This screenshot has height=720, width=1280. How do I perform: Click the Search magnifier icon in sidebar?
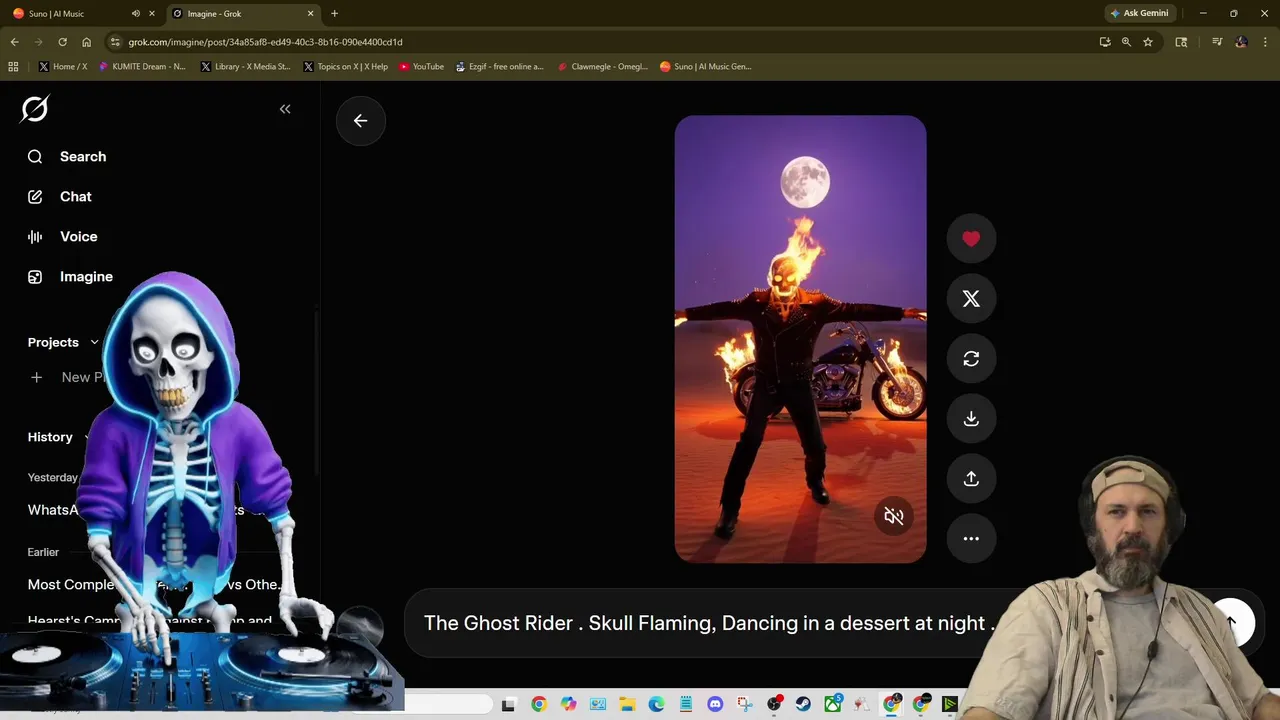[35, 156]
